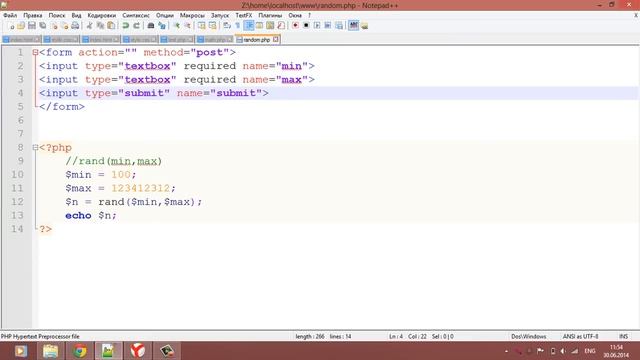Toggle synchronized vertical scrolling icon
Screen dimensions: 640x360
point(202,26)
